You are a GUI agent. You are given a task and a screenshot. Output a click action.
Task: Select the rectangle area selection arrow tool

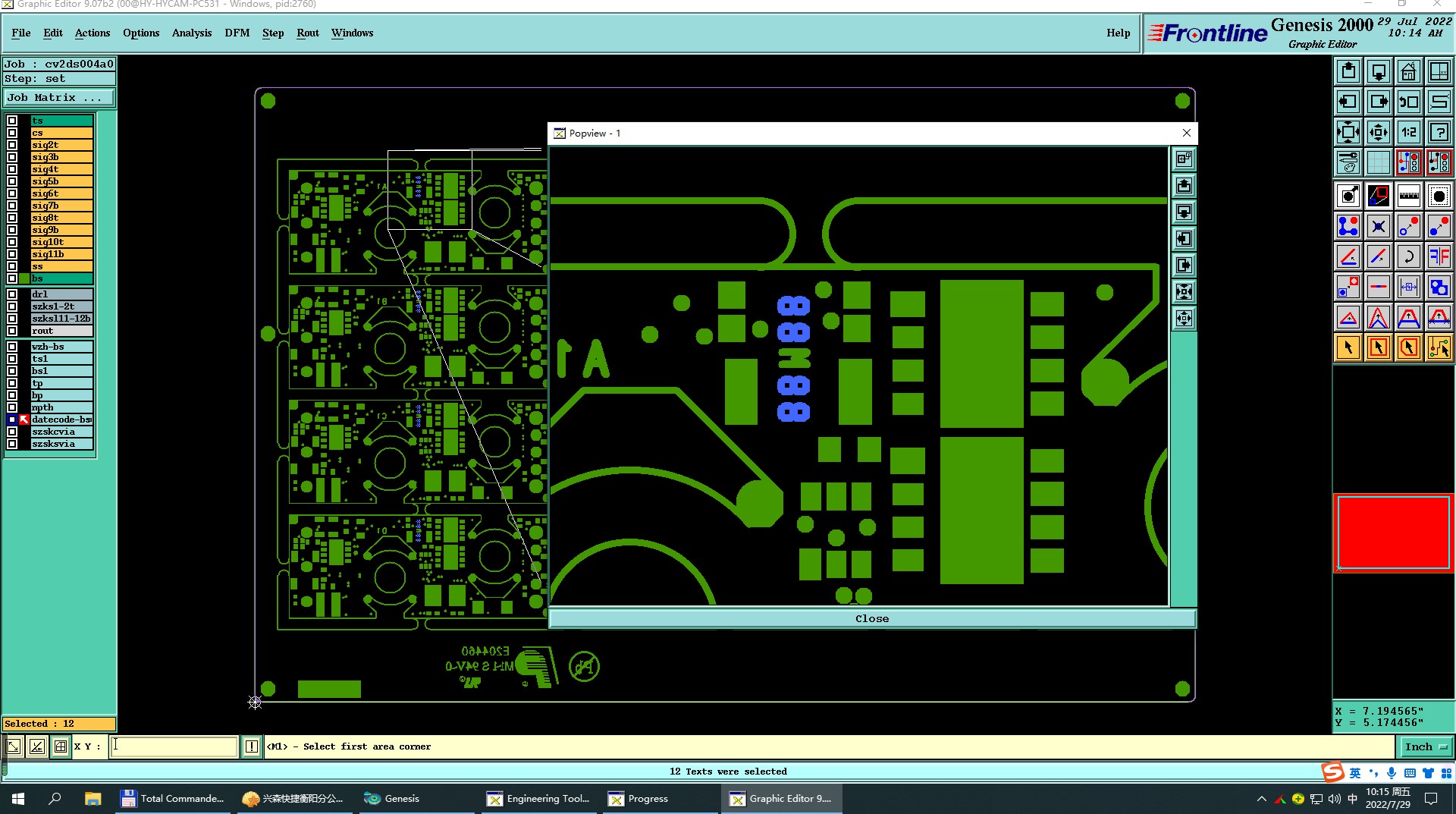pyautogui.click(x=1379, y=347)
